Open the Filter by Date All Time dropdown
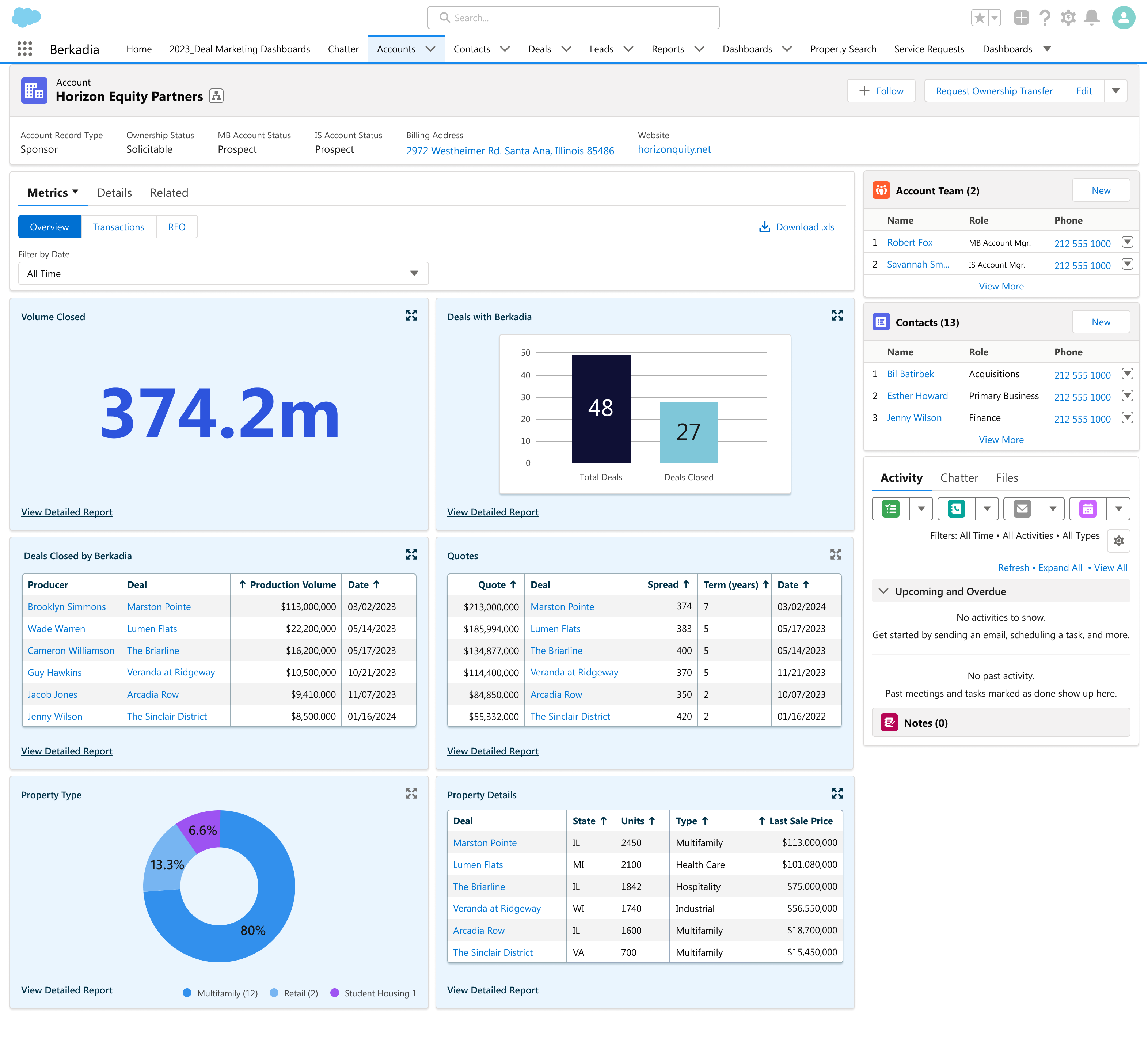Image resolution: width=1148 pixels, height=1038 pixels. (x=223, y=273)
